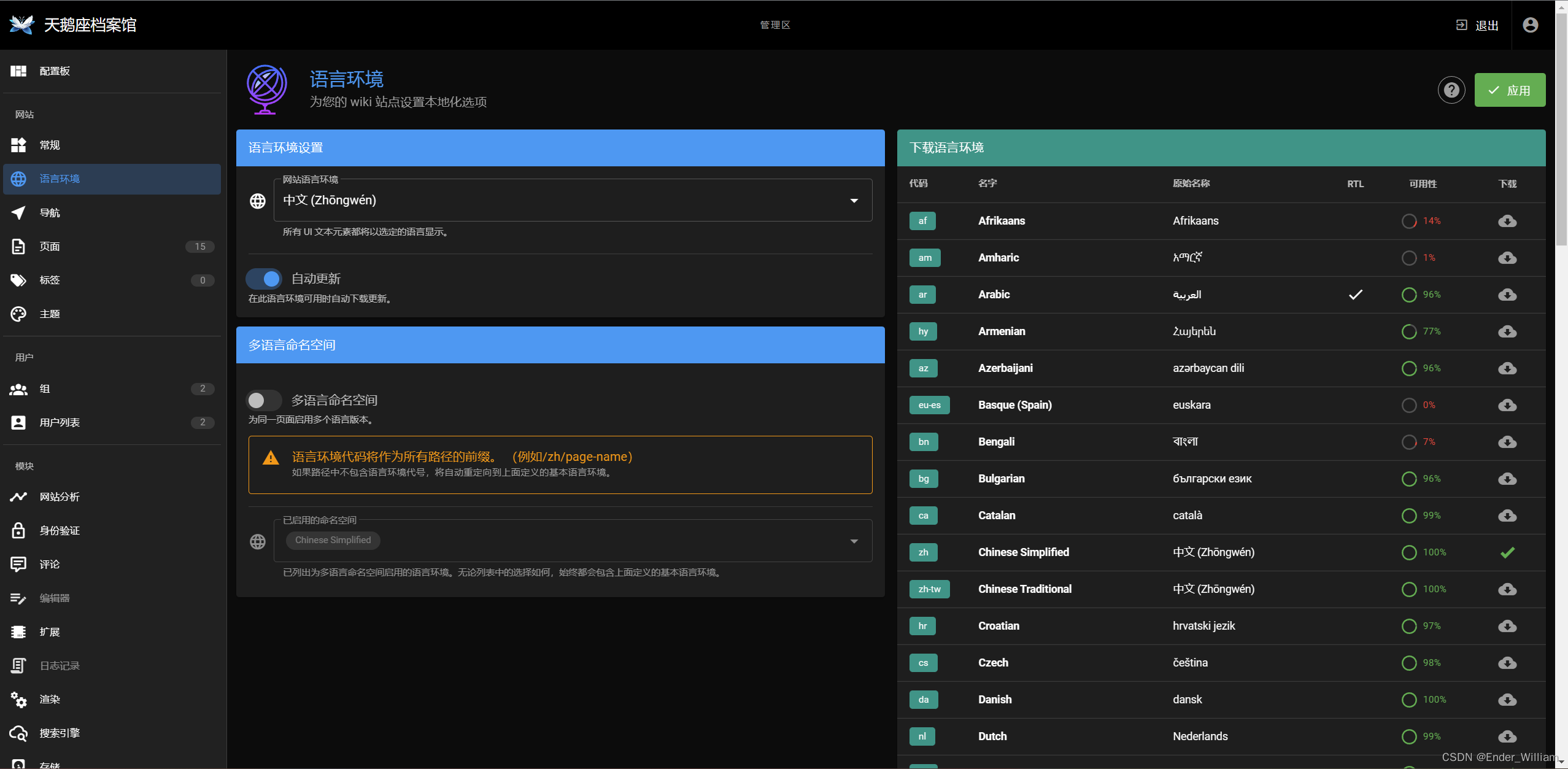Viewport: 1568px width, 769px height.
Task: Click the 退出 logout button
Action: 1477,25
